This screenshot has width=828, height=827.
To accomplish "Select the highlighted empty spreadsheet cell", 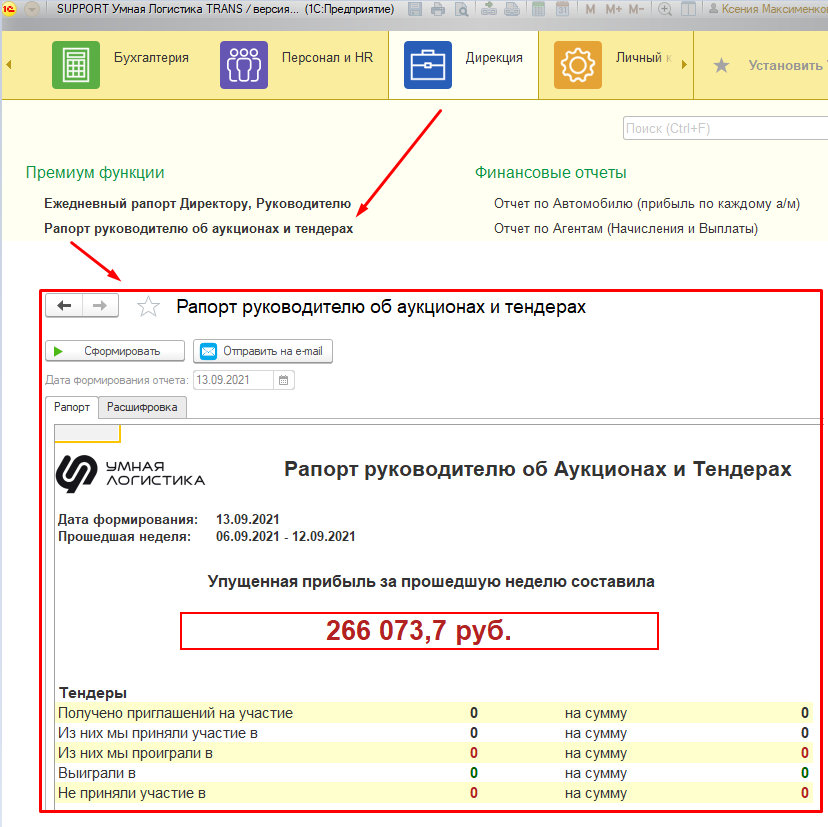I will (x=88, y=433).
